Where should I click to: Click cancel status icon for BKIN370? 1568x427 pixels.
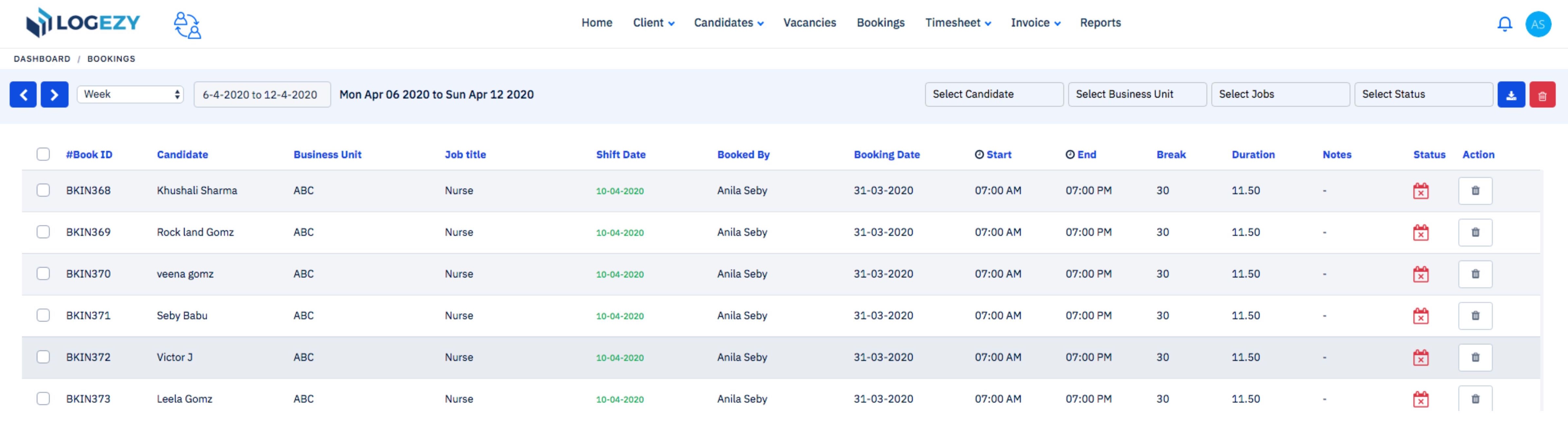tap(1420, 274)
